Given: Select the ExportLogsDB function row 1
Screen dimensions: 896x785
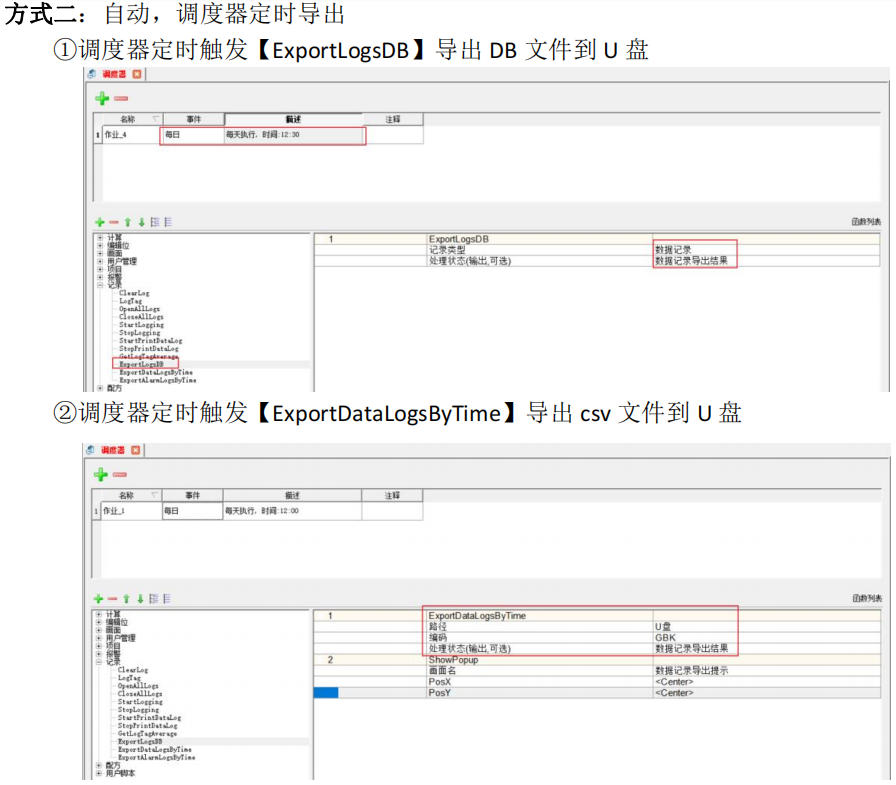Looking at the screenshot, I should click(x=597, y=239).
